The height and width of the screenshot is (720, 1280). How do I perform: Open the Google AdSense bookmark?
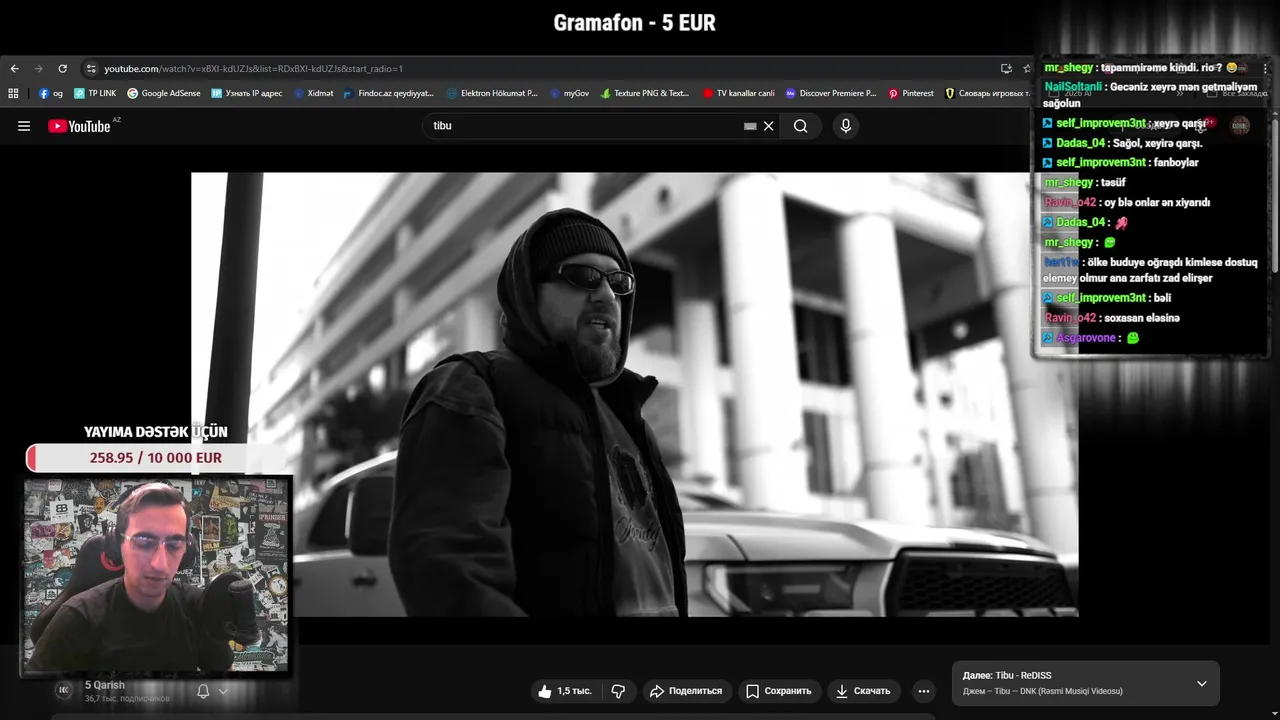point(164,93)
